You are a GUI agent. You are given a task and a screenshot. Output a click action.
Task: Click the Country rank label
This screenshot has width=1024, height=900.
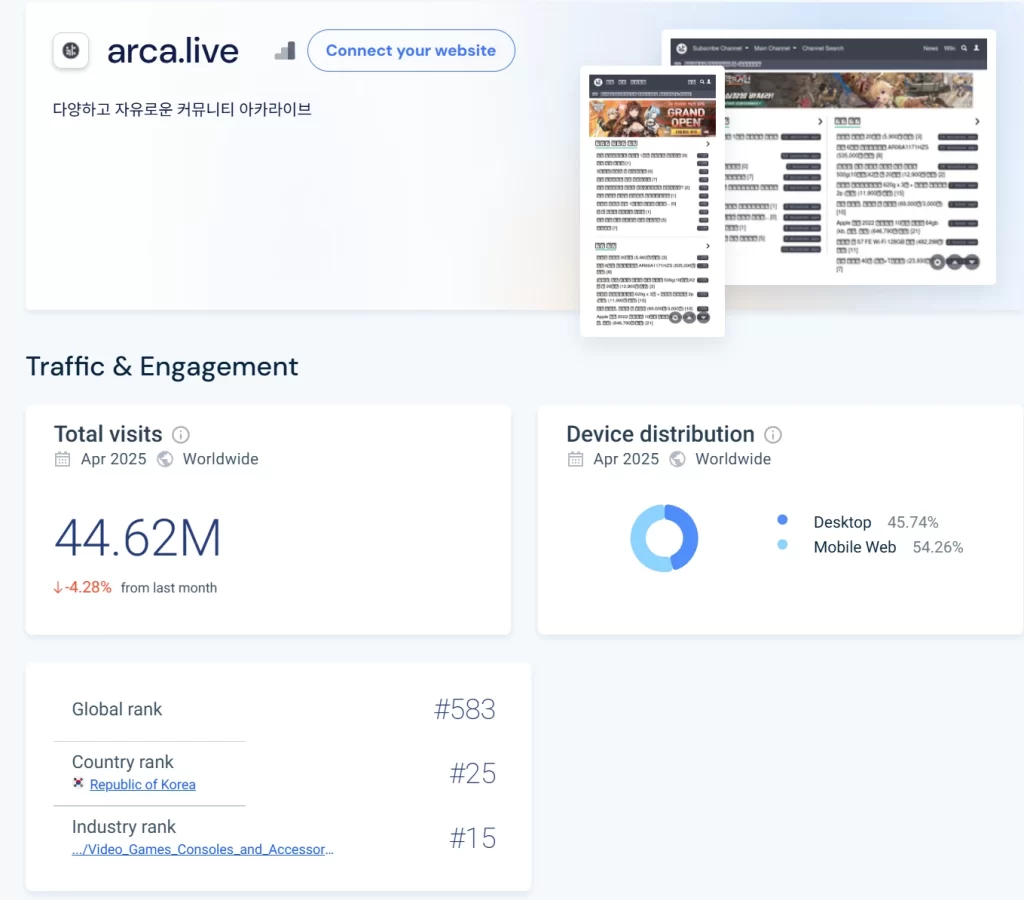click(123, 762)
